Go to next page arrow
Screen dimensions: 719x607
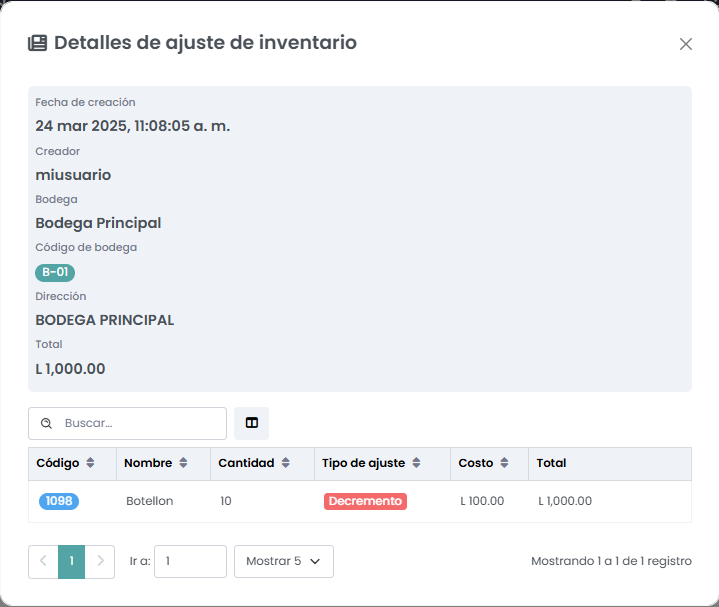click(100, 561)
